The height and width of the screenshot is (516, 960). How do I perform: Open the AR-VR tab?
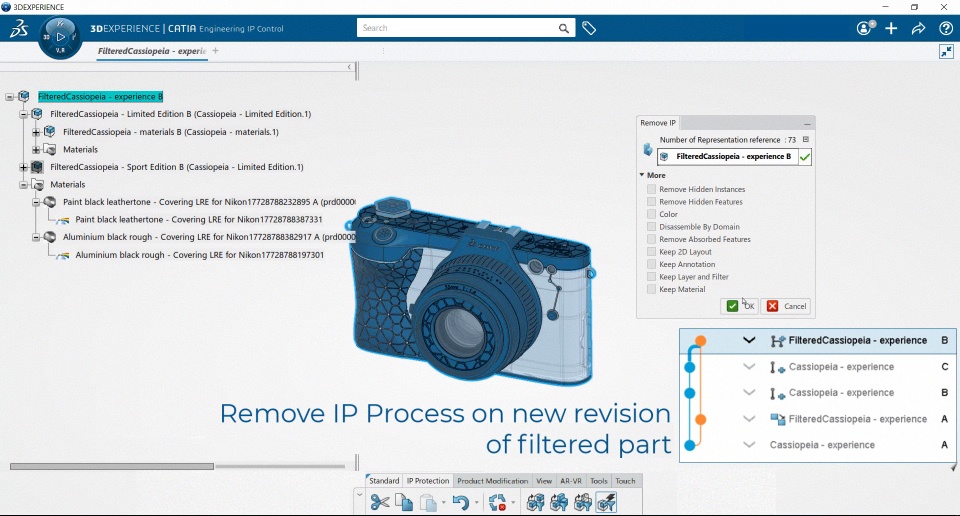[x=571, y=481]
